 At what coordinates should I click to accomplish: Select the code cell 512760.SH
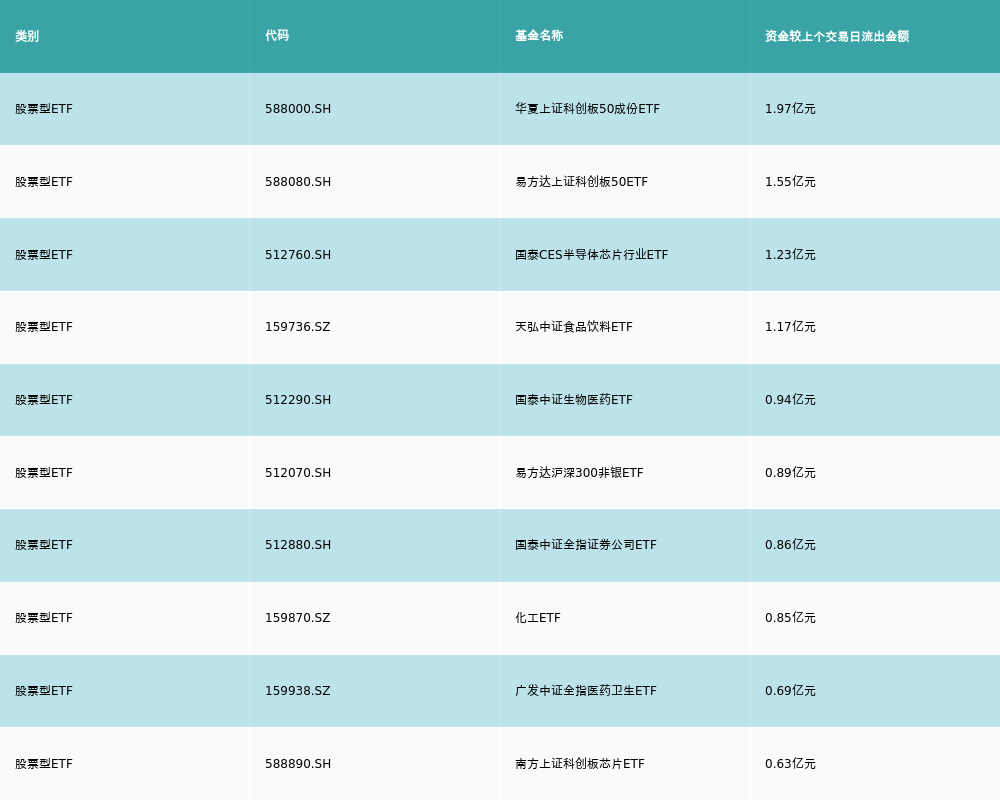click(x=298, y=255)
